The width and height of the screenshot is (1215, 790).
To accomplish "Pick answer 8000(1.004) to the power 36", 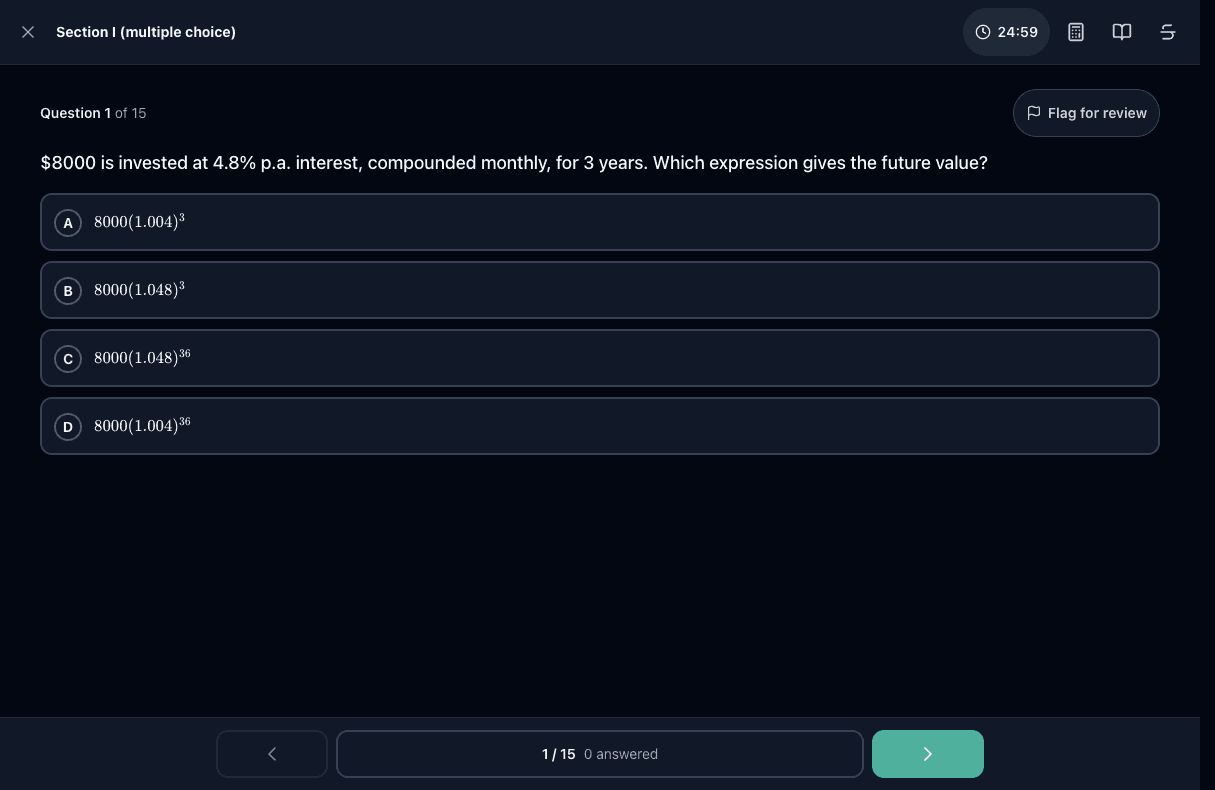I will coord(600,426).
